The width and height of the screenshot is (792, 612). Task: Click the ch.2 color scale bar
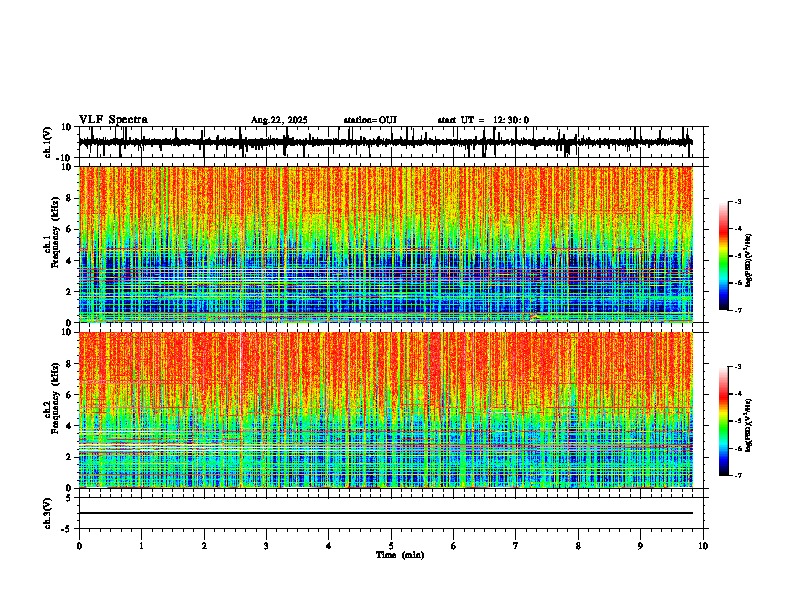724,421
